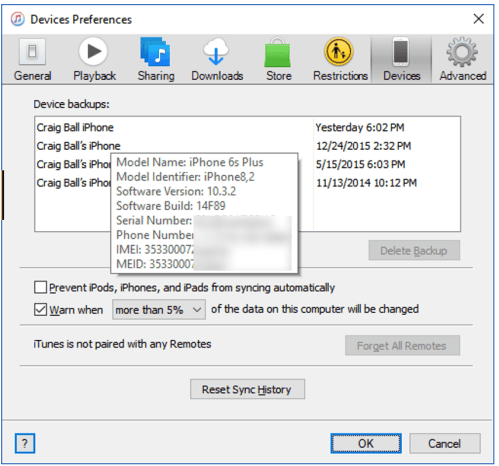
Task: Confirm with the OK button
Action: (366, 443)
